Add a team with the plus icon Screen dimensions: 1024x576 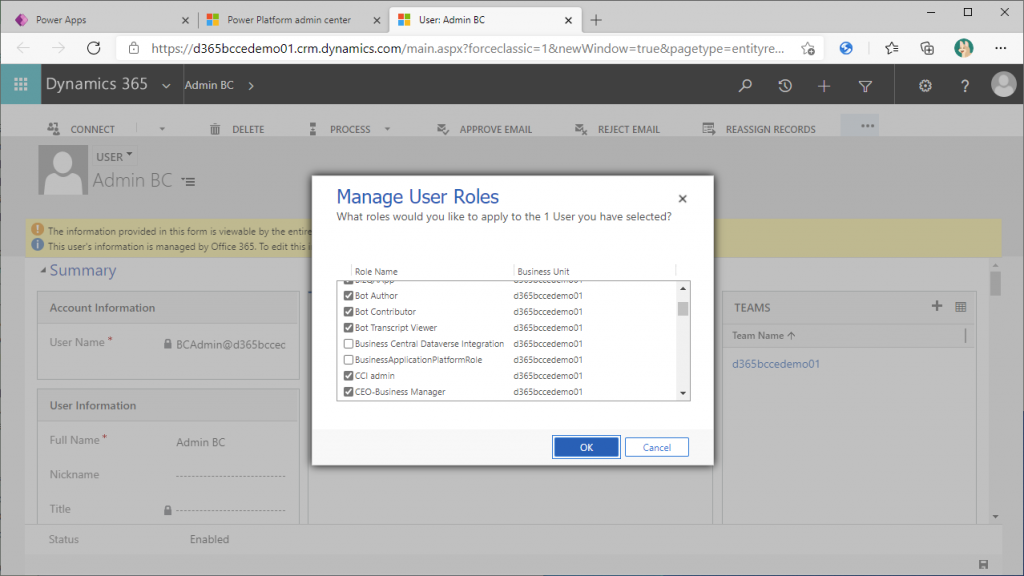(936, 306)
